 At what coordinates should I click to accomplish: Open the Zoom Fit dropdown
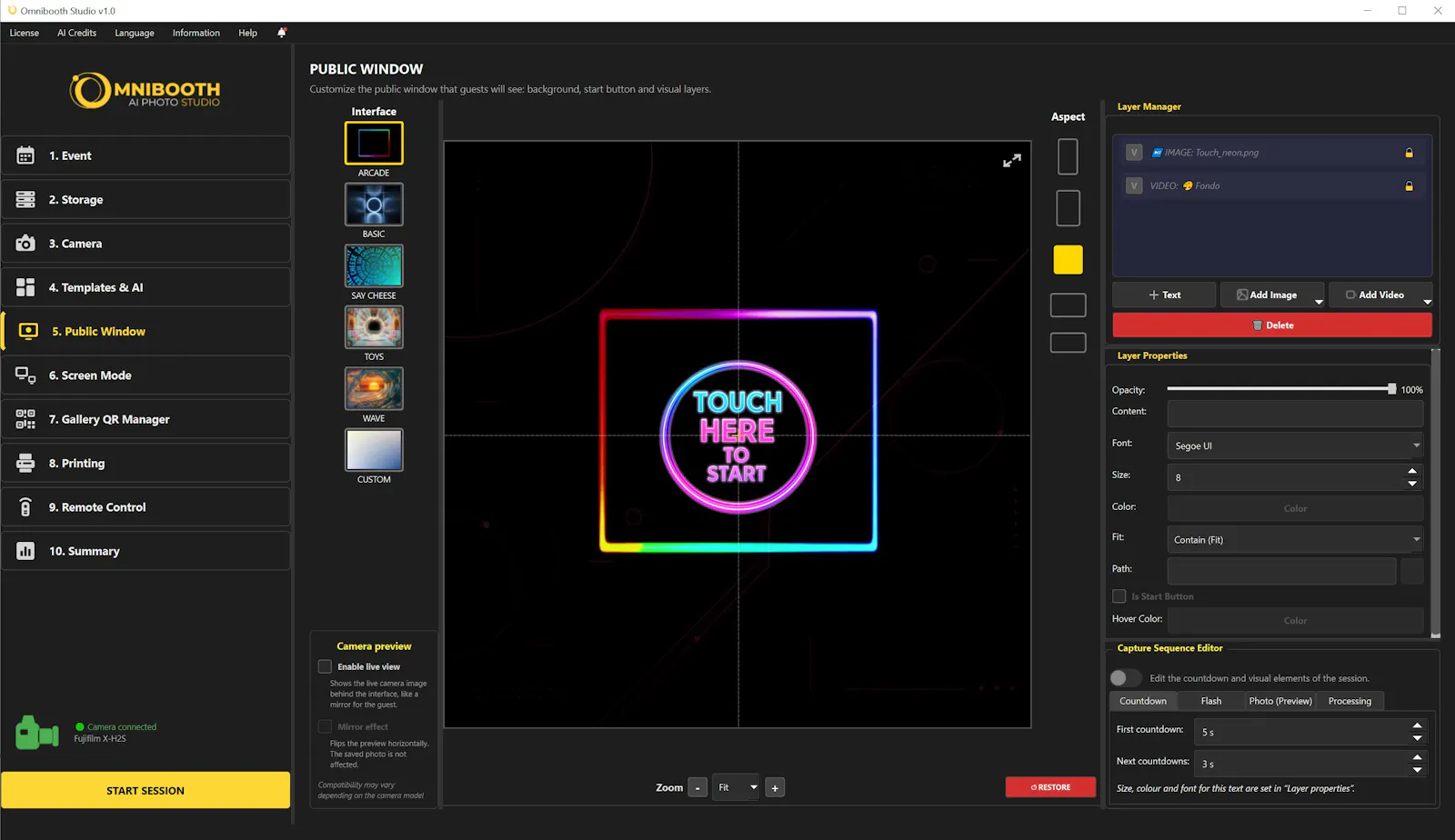[736, 788]
